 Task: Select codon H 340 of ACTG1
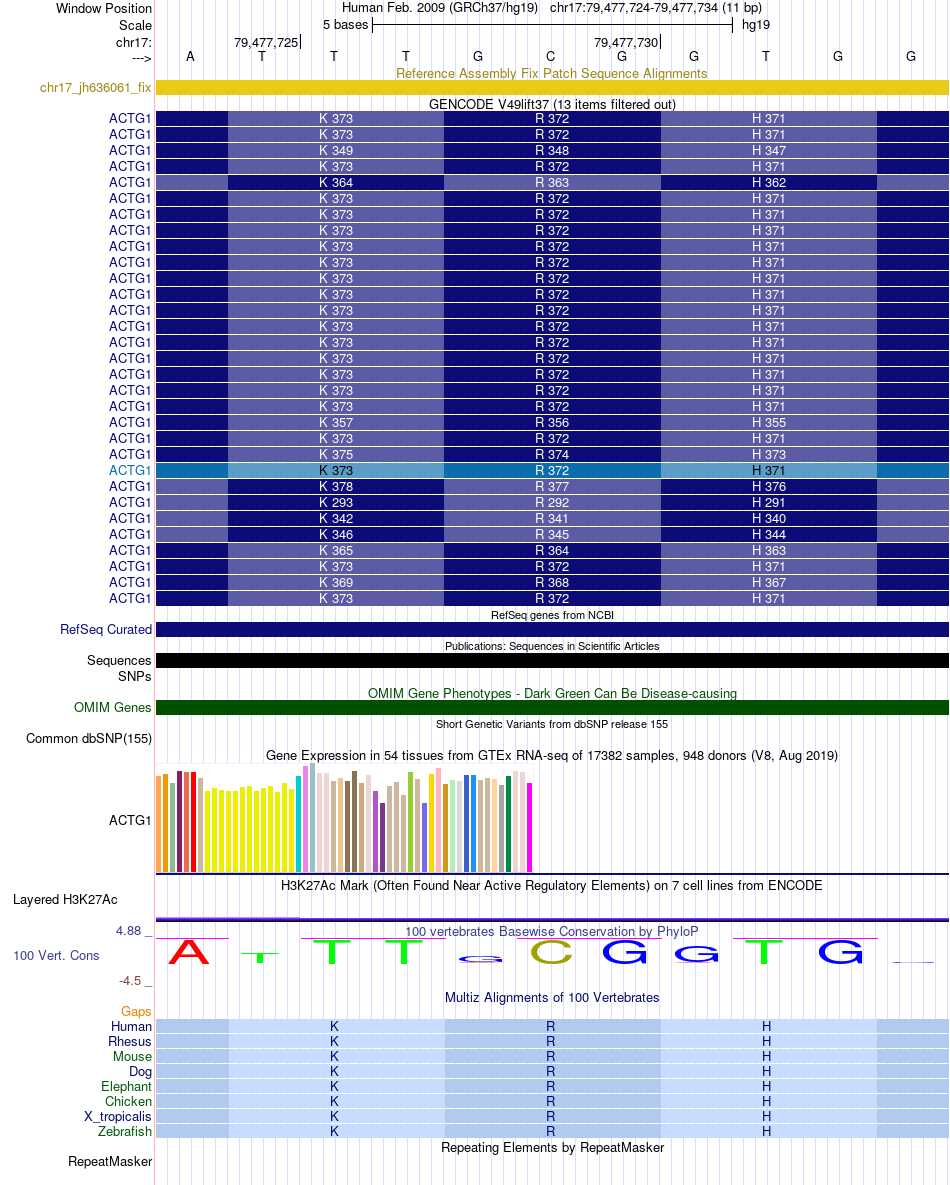click(769, 518)
